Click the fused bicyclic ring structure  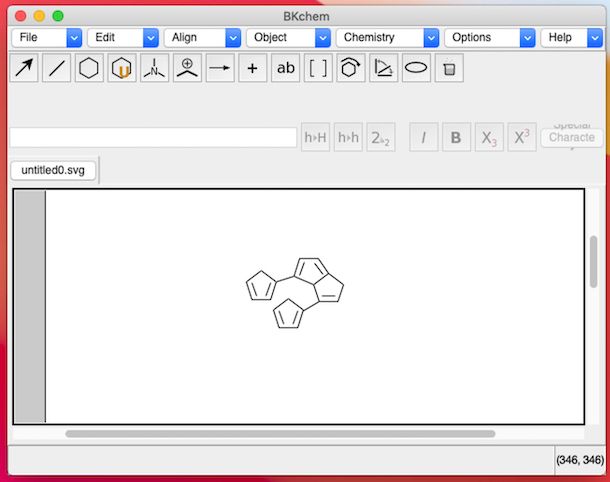point(319,280)
